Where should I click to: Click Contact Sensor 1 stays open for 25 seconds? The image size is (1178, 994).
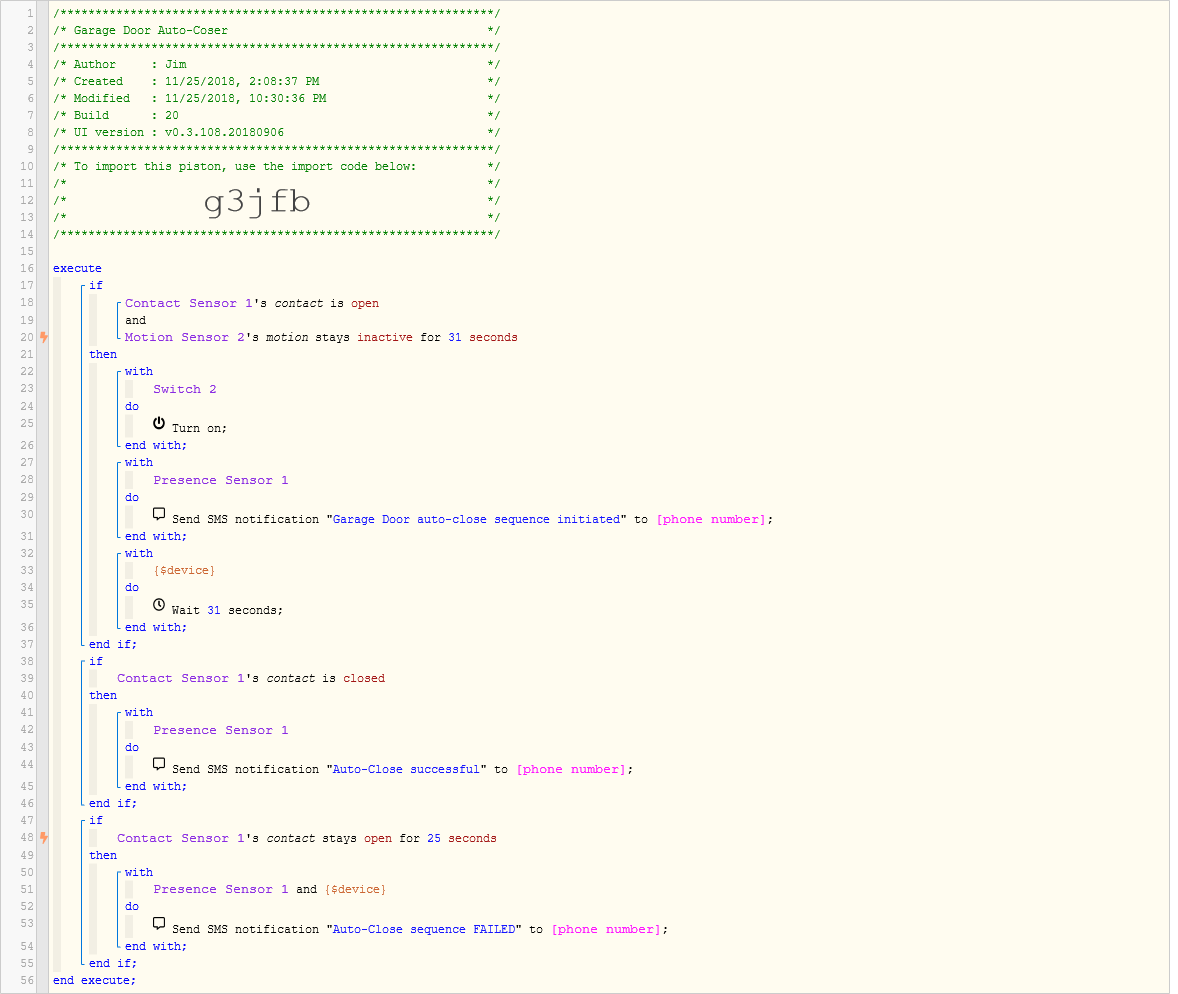307,838
